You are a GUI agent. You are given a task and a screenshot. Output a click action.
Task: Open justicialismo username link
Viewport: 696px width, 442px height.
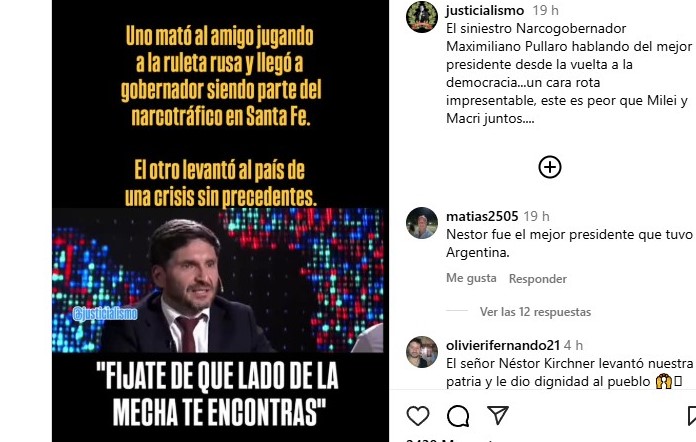click(485, 10)
